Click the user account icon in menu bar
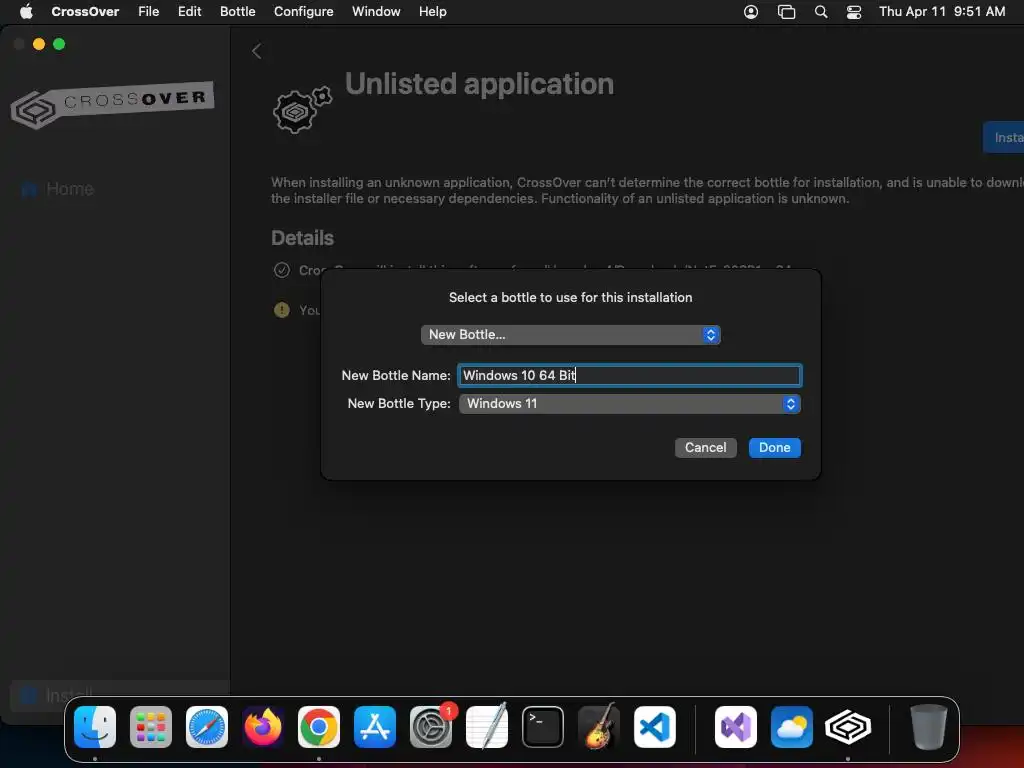 coord(751,12)
